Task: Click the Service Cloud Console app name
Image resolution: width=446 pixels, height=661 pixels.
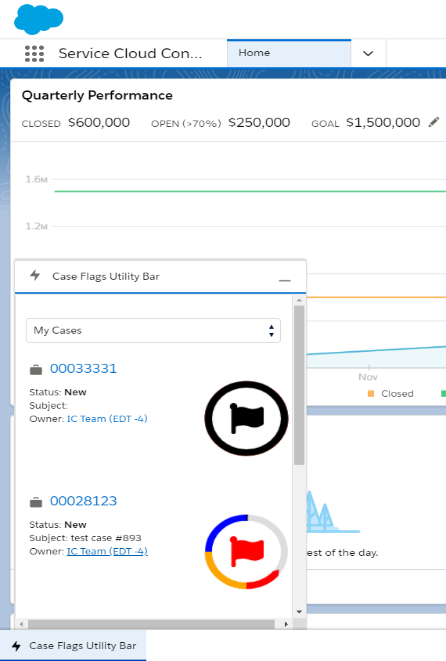Action: coord(130,54)
